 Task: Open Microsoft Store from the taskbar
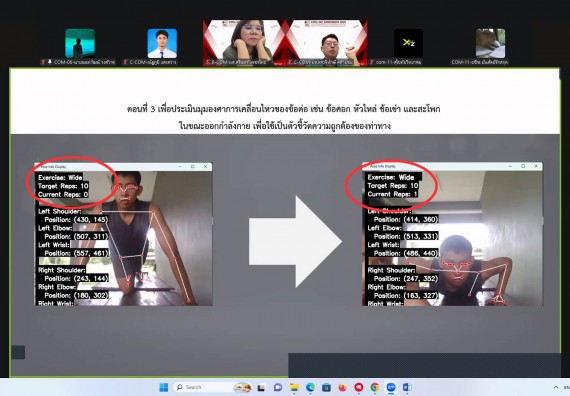[326, 388]
